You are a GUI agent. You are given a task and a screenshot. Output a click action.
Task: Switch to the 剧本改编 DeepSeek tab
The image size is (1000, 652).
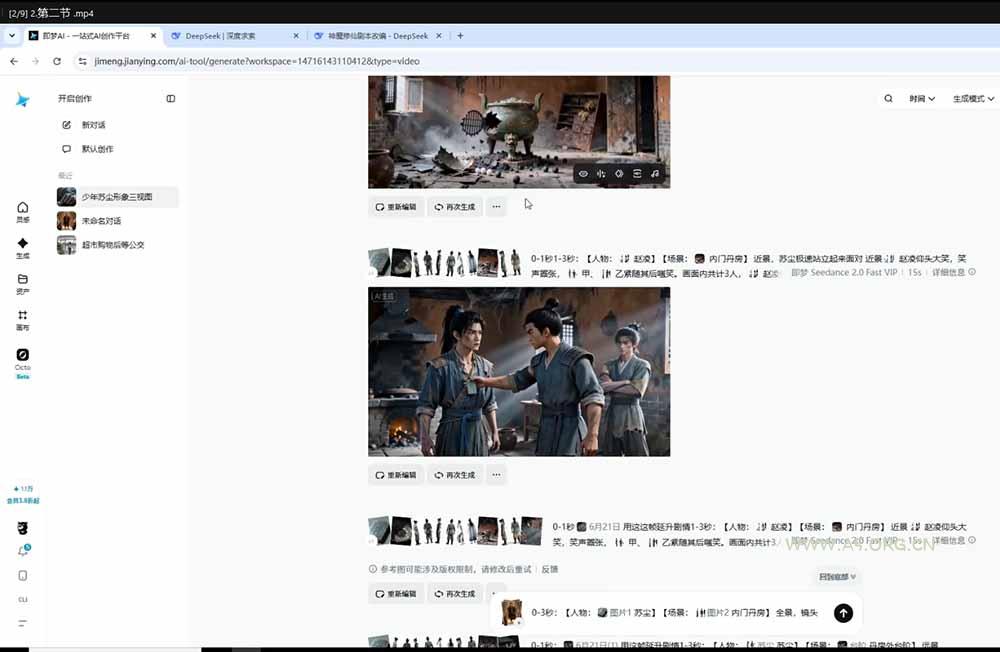tap(378, 36)
